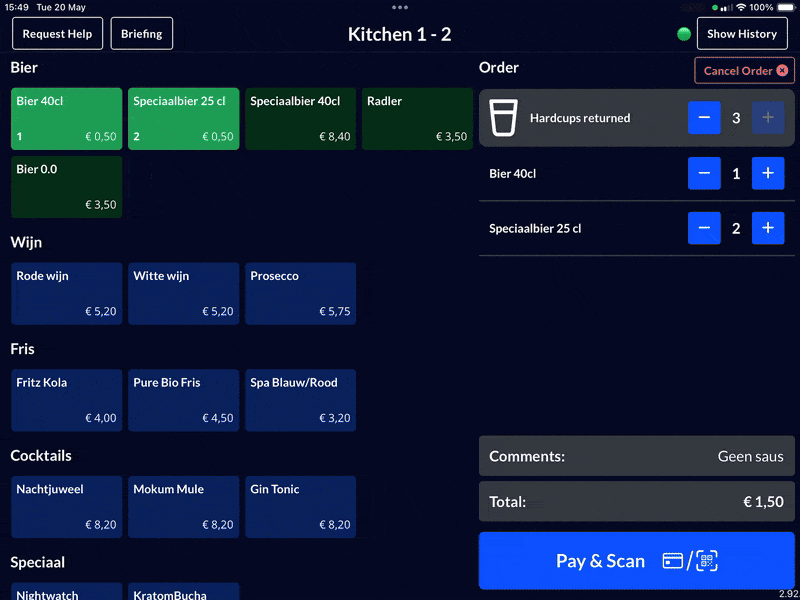Decrease Speciaalbier 25 cl quantity
Screen dimensions: 800x600
[704, 228]
